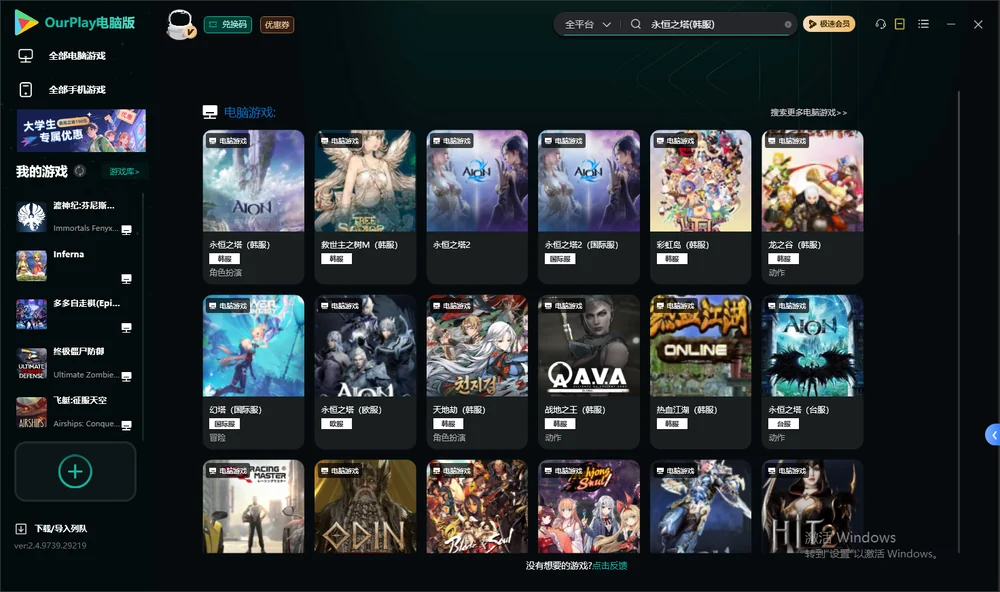
Task: Open the Immortals Fenyx game in my games
Action: 74,217
